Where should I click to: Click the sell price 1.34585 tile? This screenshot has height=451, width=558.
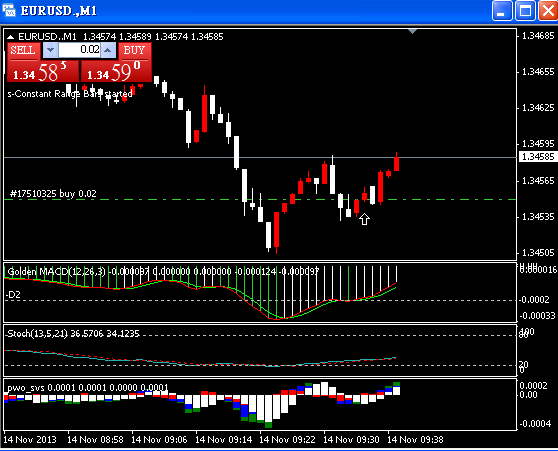click(x=43, y=71)
